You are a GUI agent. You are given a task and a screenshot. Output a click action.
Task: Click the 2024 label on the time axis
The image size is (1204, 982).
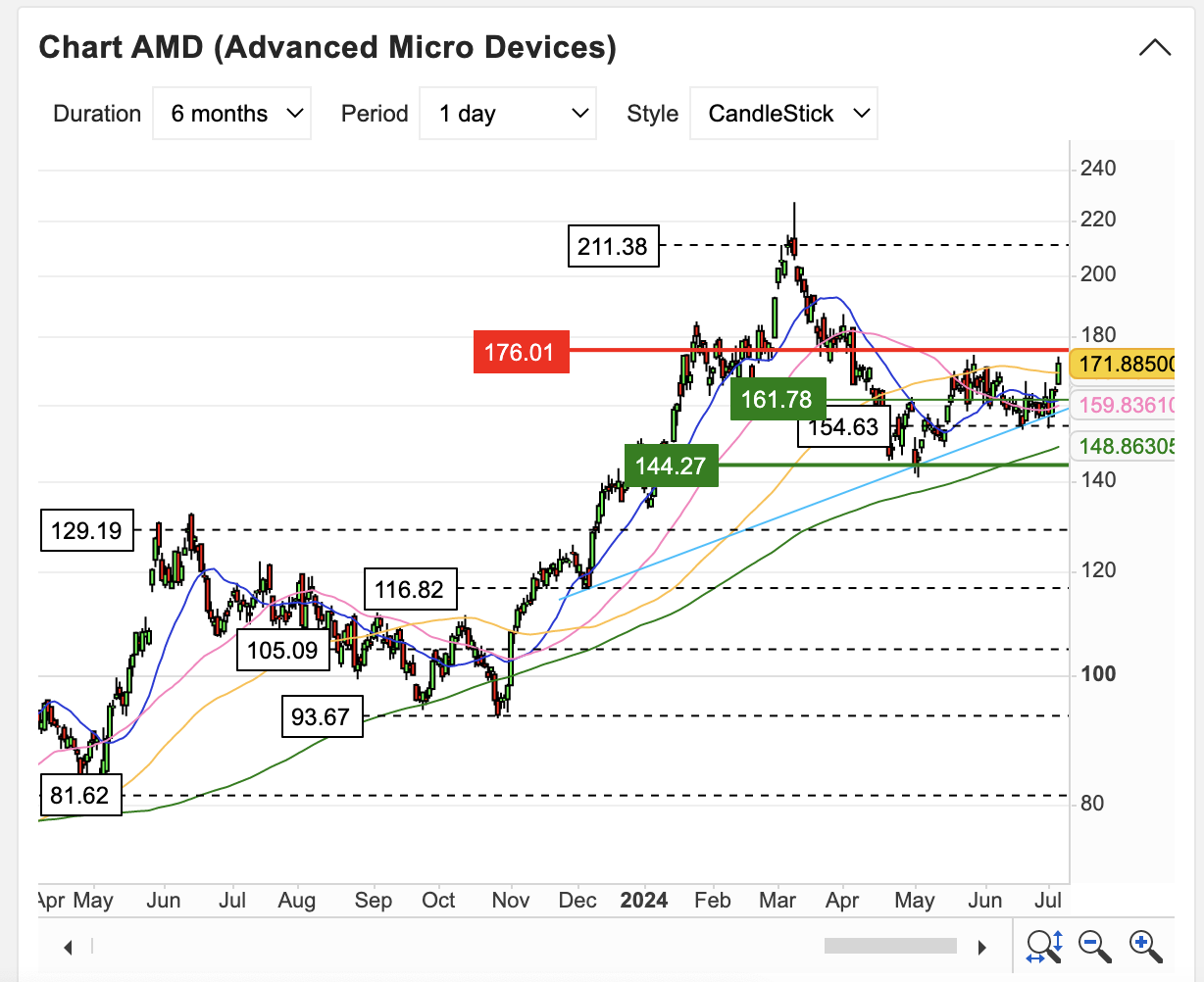coord(643,900)
